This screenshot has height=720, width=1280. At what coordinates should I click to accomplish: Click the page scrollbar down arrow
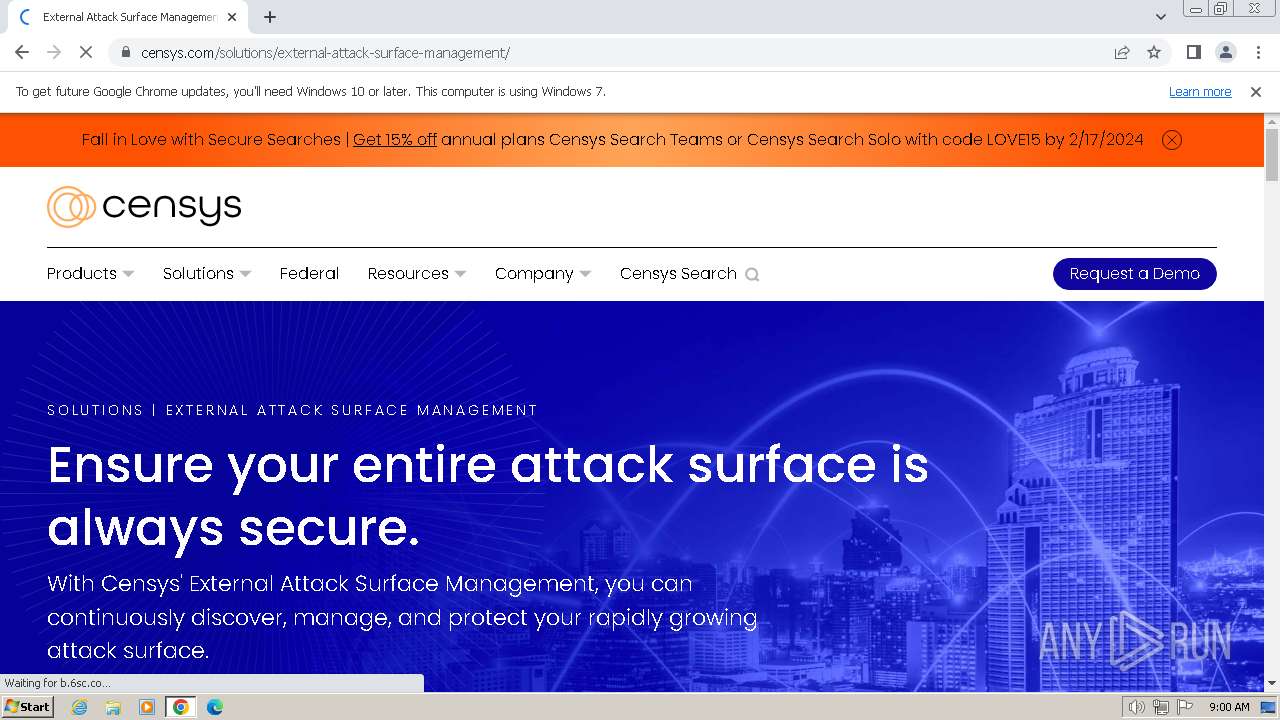tap(1272, 683)
